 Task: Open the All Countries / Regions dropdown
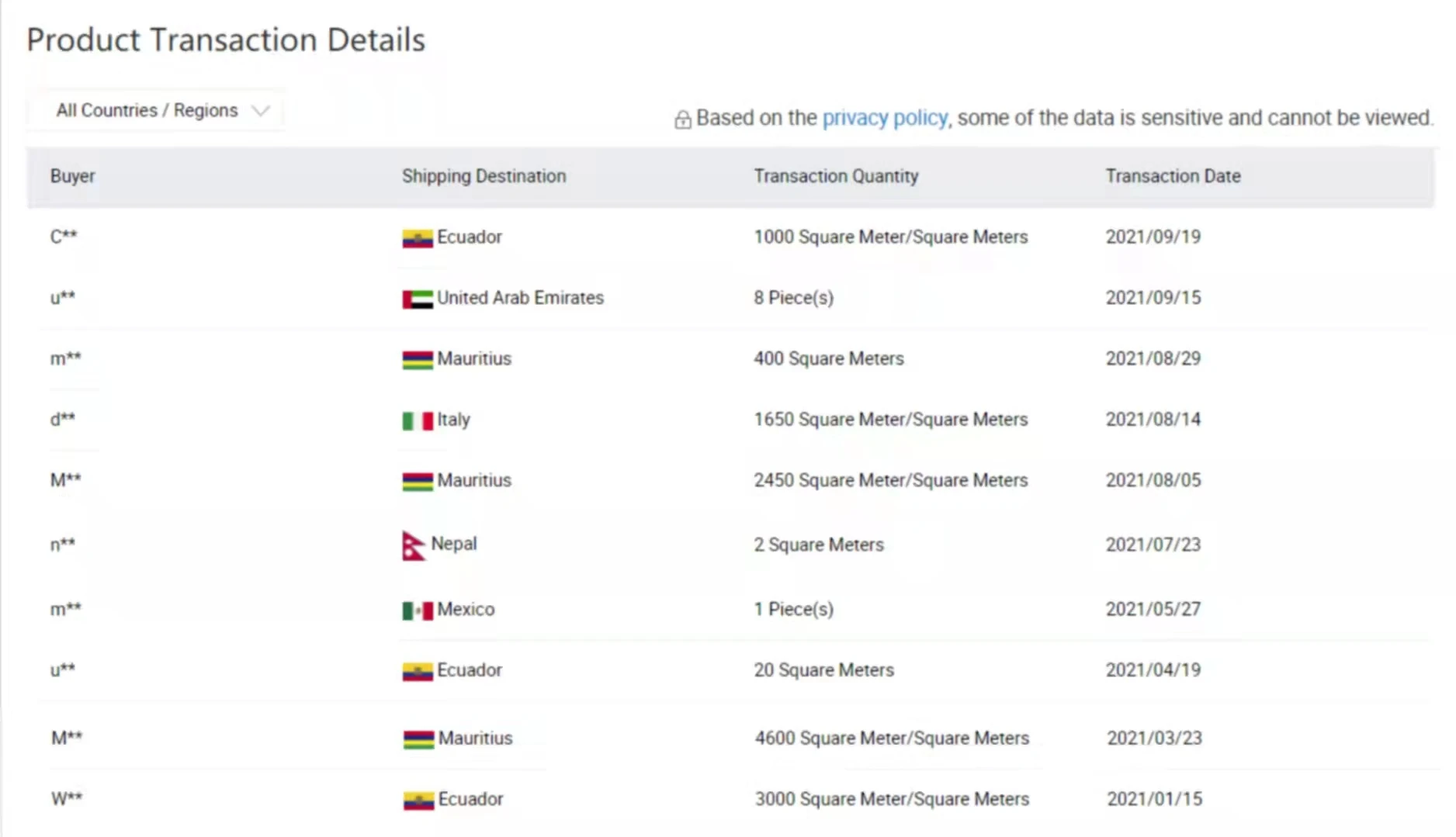161,111
